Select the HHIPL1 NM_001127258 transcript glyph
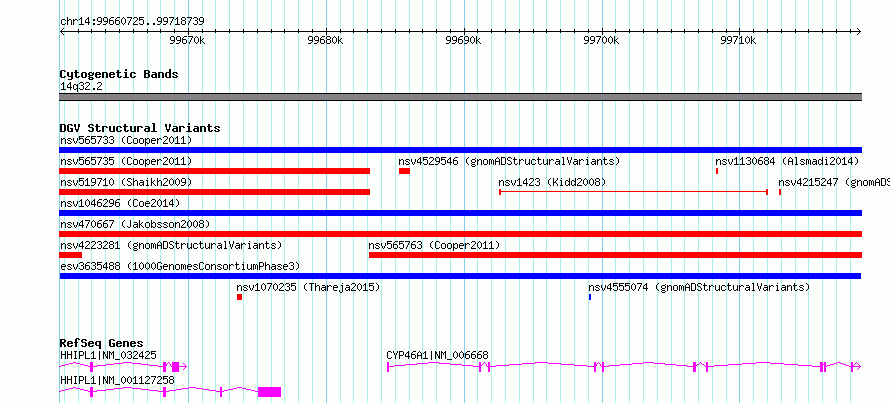 (x=170, y=392)
